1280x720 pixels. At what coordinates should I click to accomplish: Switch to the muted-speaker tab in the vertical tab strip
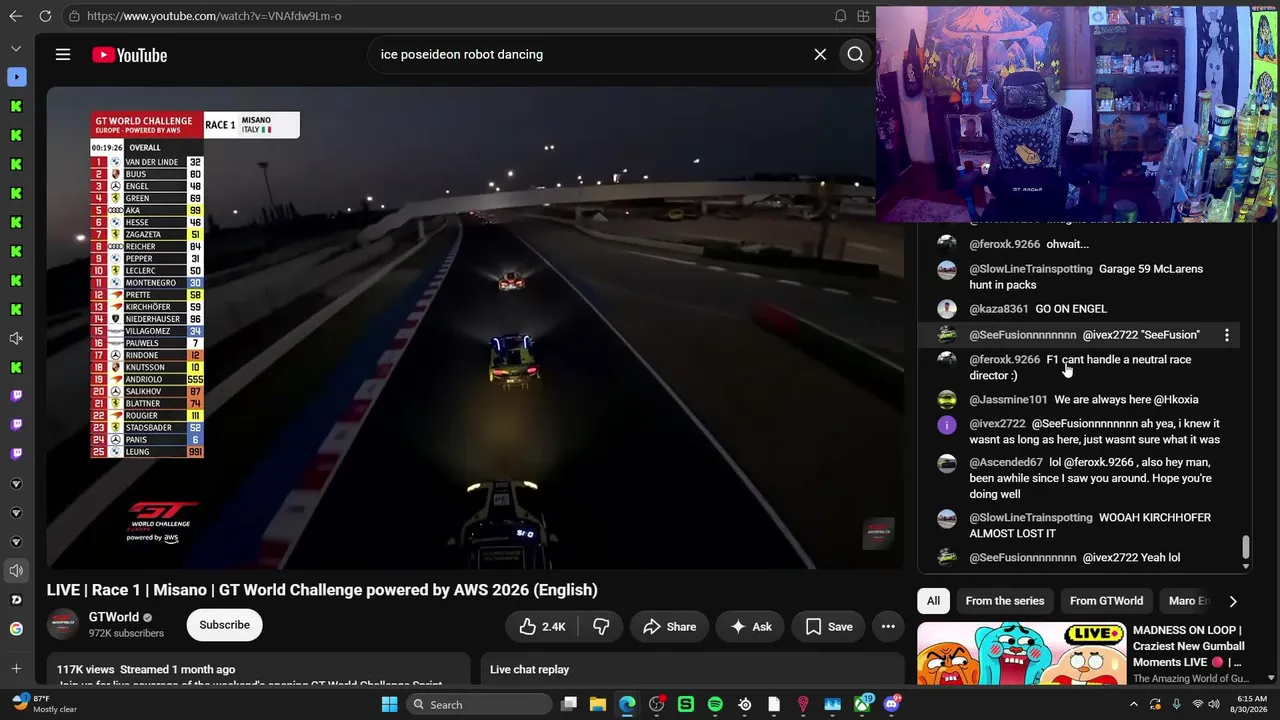pos(16,339)
